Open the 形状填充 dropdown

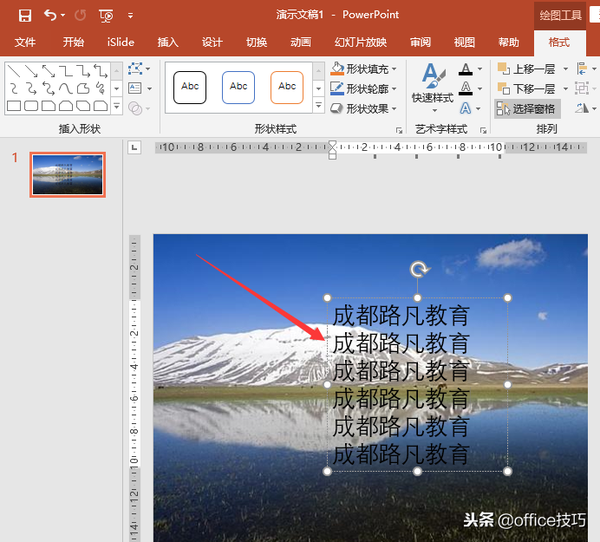click(x=364, y=69)
